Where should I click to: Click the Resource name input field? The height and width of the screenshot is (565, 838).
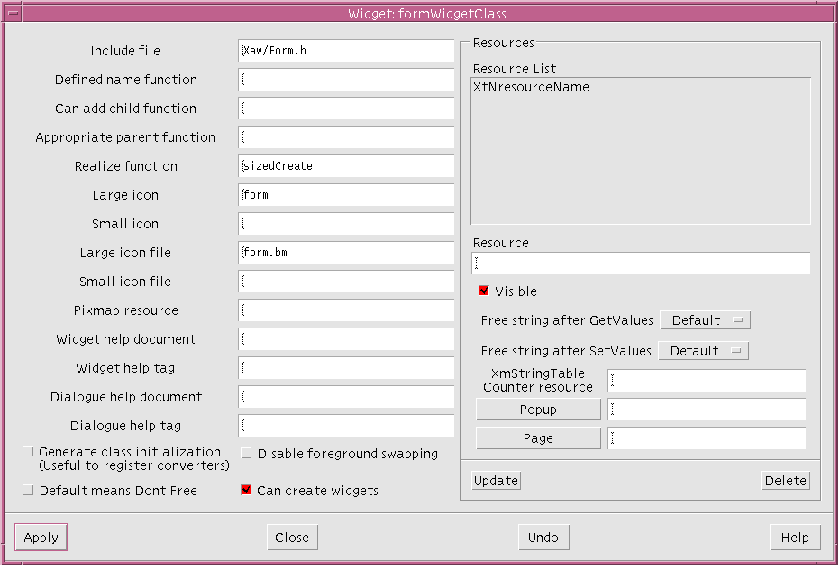pos(640,263)
